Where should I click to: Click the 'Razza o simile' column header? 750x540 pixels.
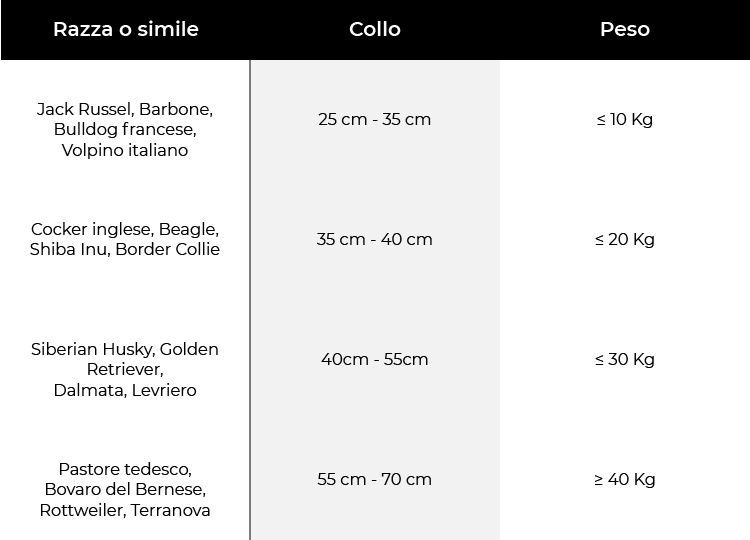[x=125, y=29]
